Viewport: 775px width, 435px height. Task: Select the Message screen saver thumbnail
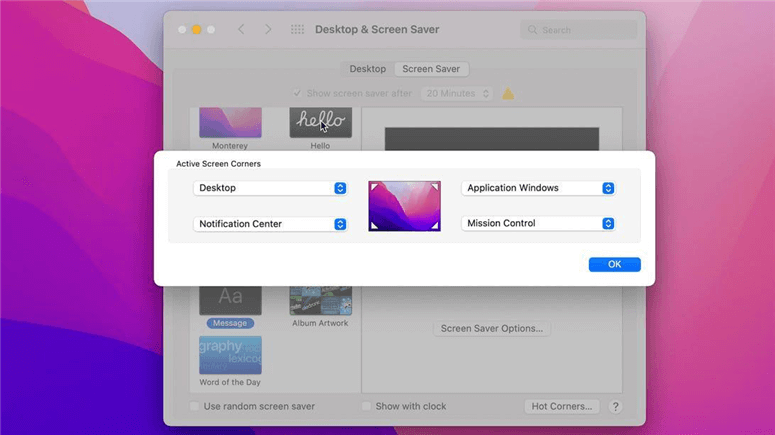(x=230, y=300)
